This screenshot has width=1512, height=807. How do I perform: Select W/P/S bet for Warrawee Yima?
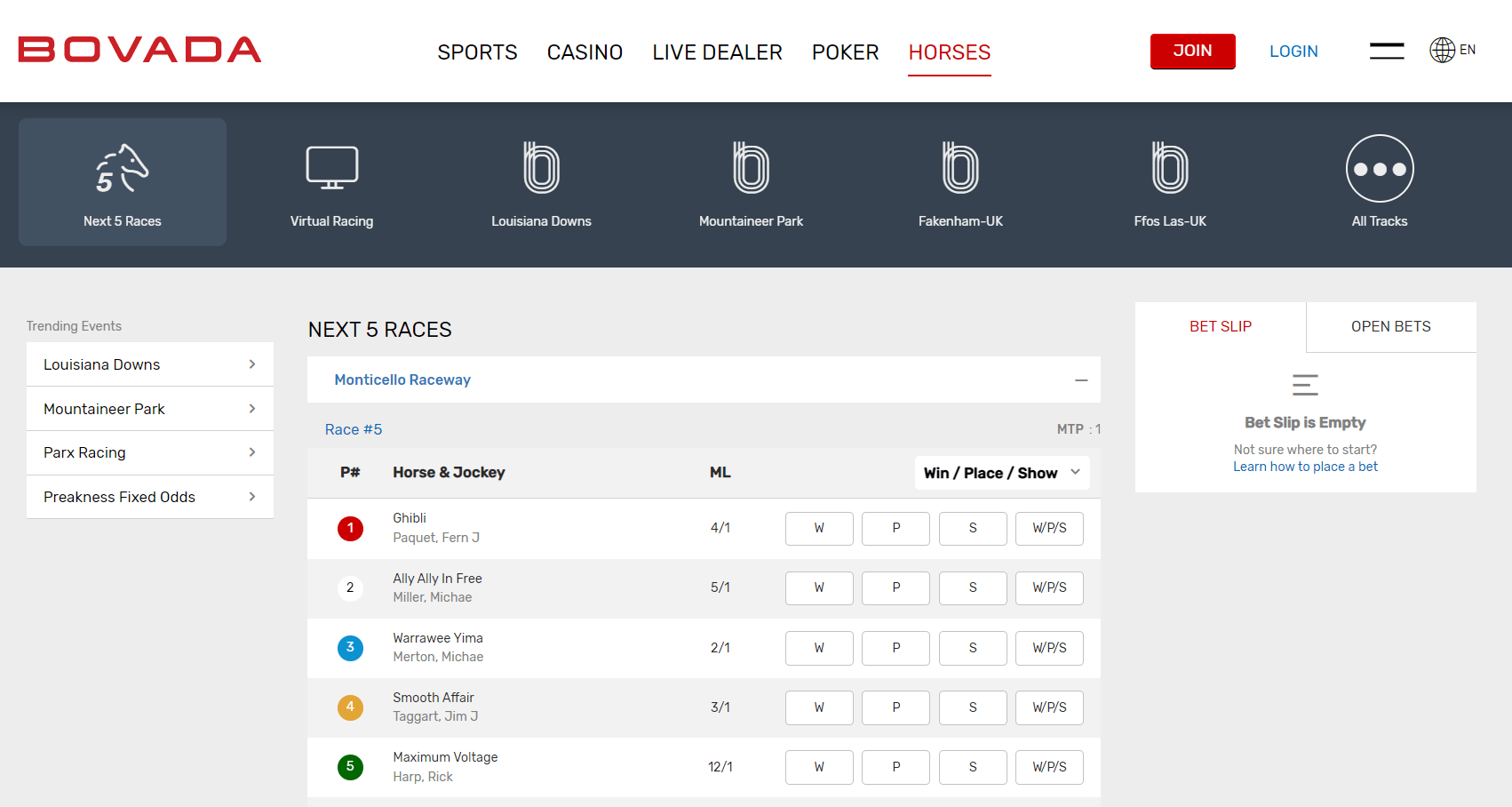tap(1050, 648)
